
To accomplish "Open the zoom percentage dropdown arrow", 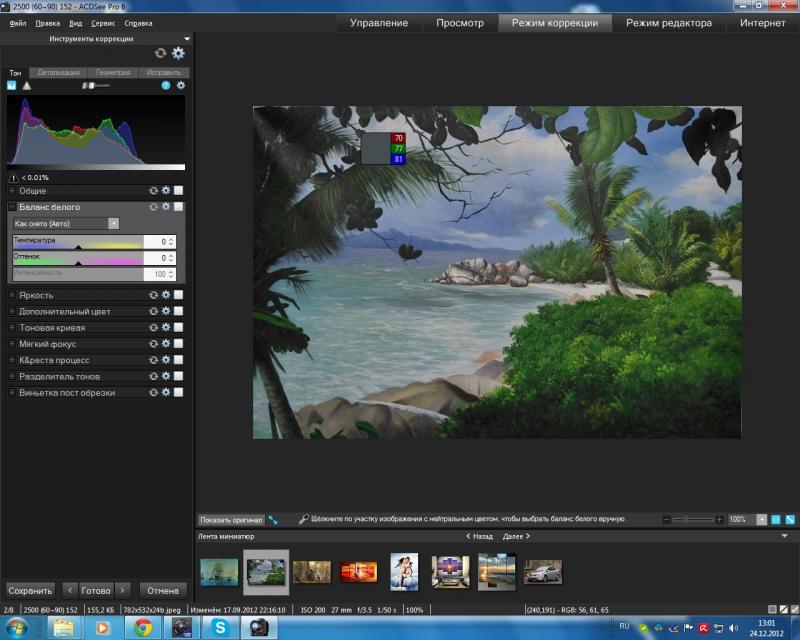I will click(761, 520).
